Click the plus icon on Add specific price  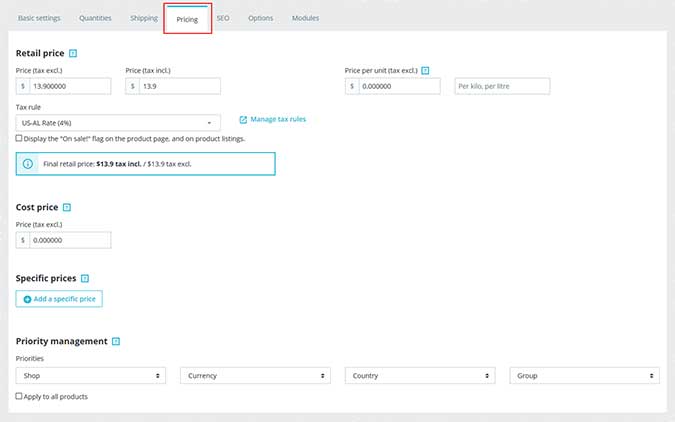click(x=27, y=299)
